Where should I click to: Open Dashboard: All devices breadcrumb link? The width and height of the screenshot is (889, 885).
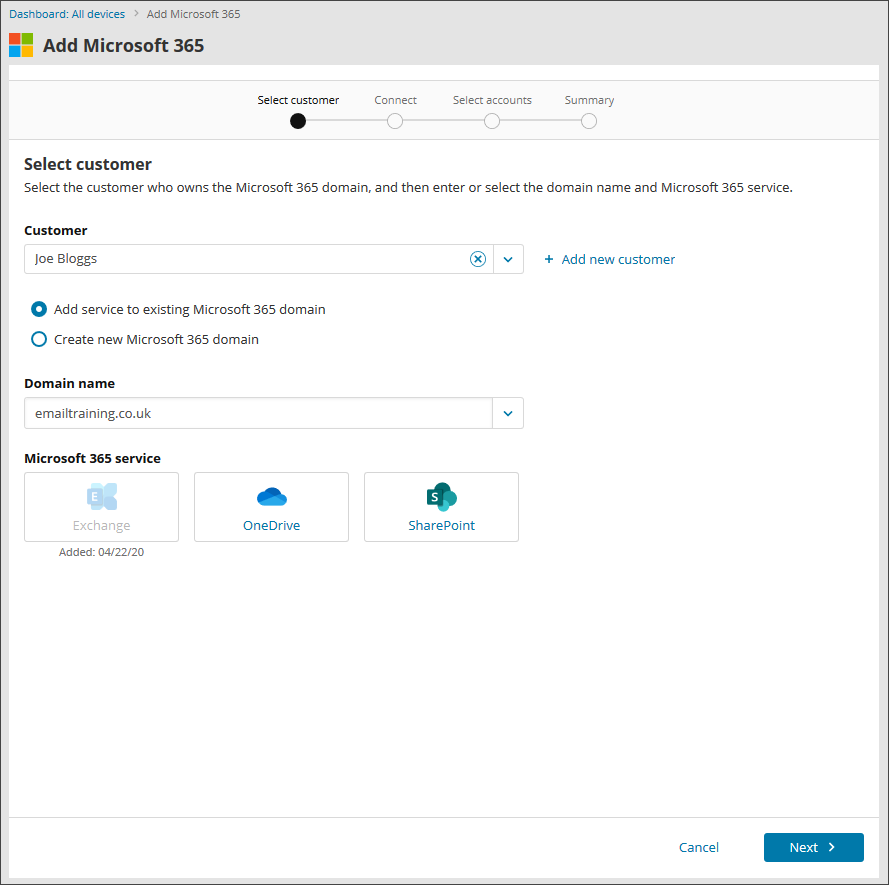[67, 14]
